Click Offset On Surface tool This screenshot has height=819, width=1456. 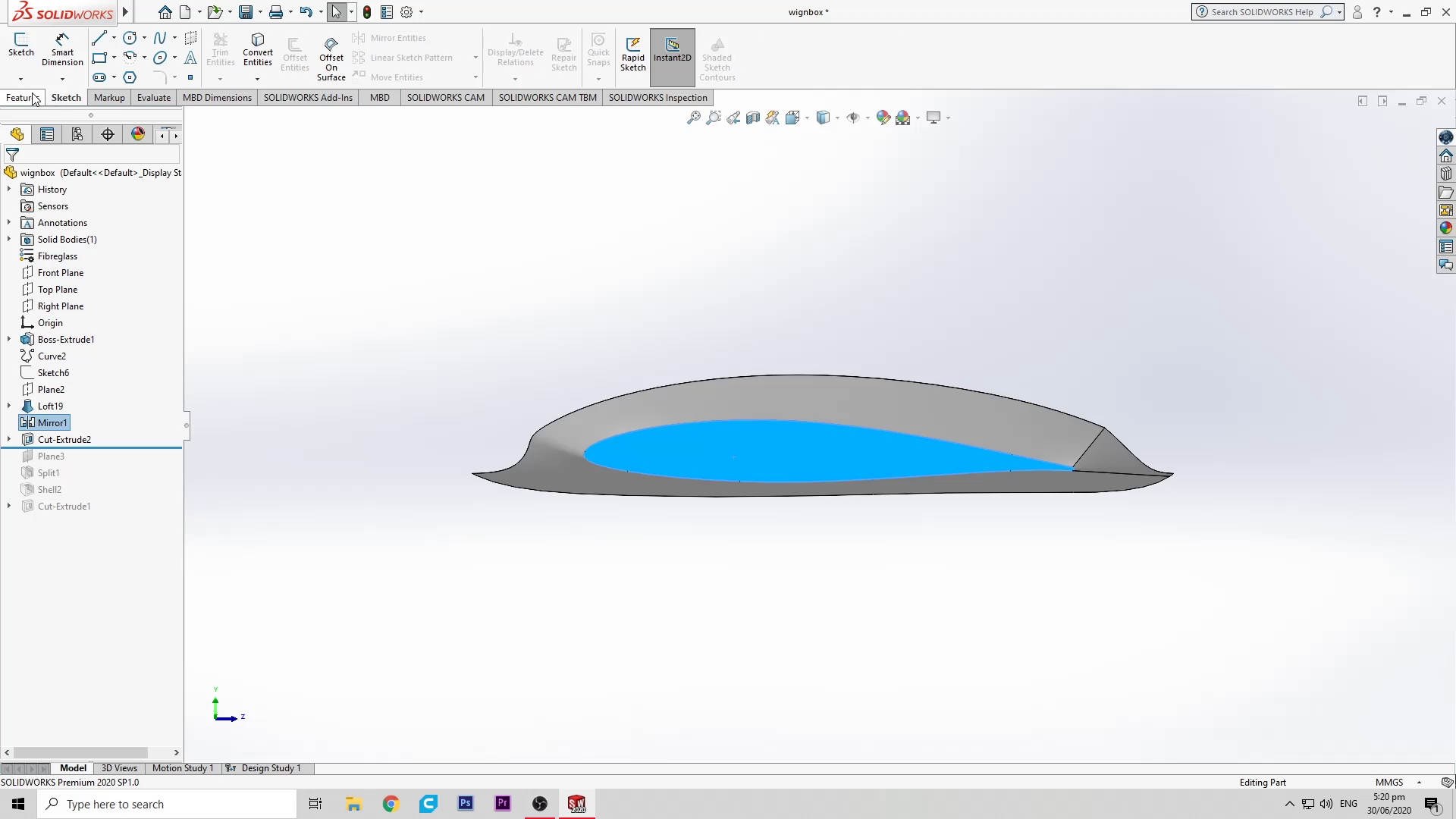point(331,58)
